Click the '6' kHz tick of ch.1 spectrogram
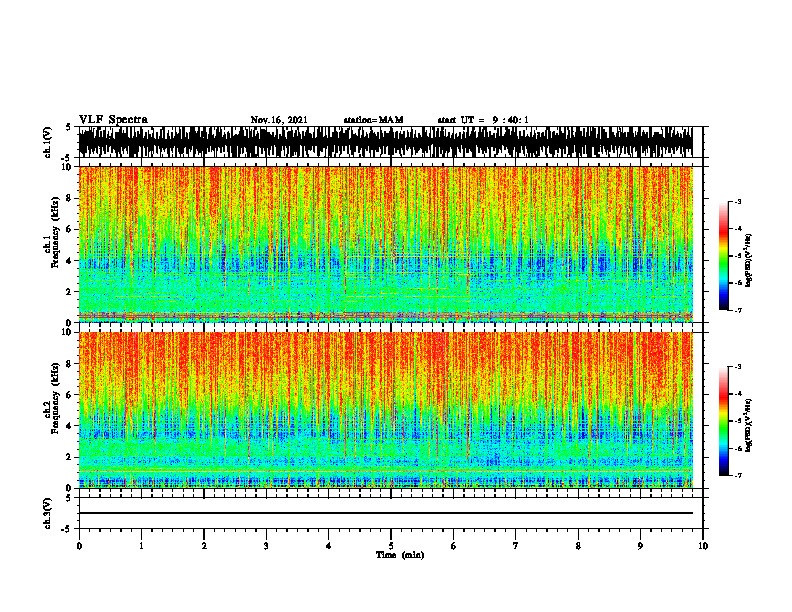Image resolution: width=792 pixels, height=612 pixels. click(70, 229)
